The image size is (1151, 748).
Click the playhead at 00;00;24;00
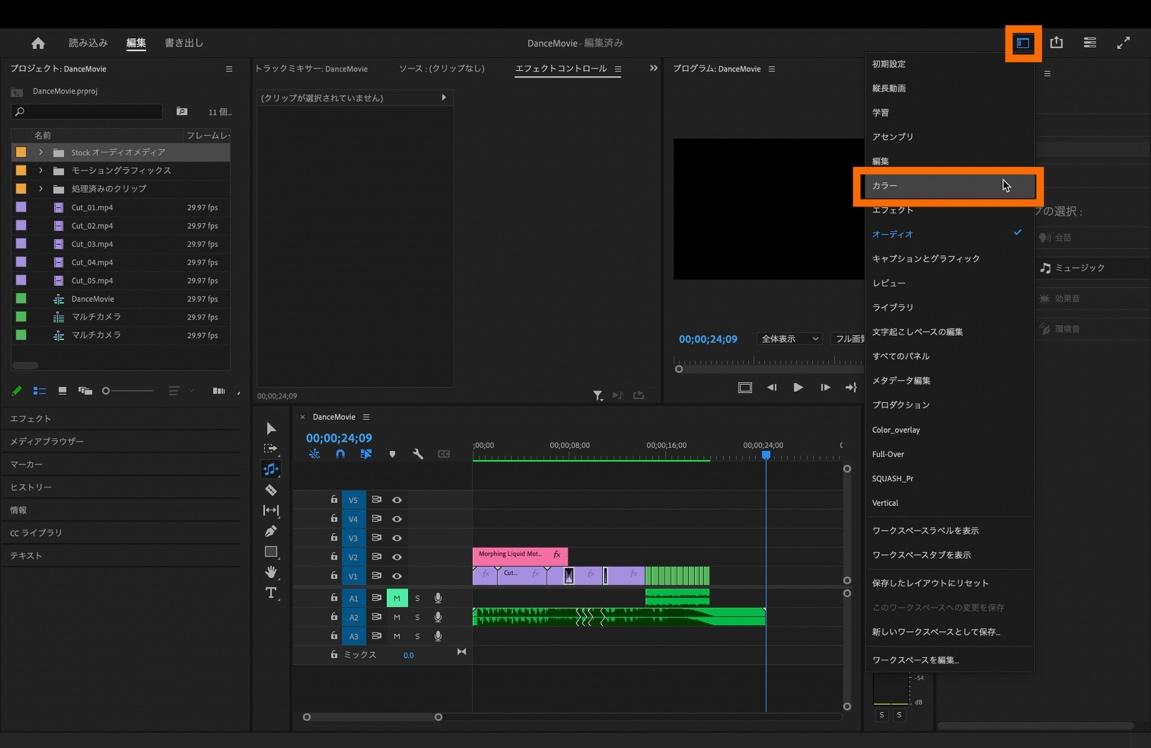coord(766,455)
